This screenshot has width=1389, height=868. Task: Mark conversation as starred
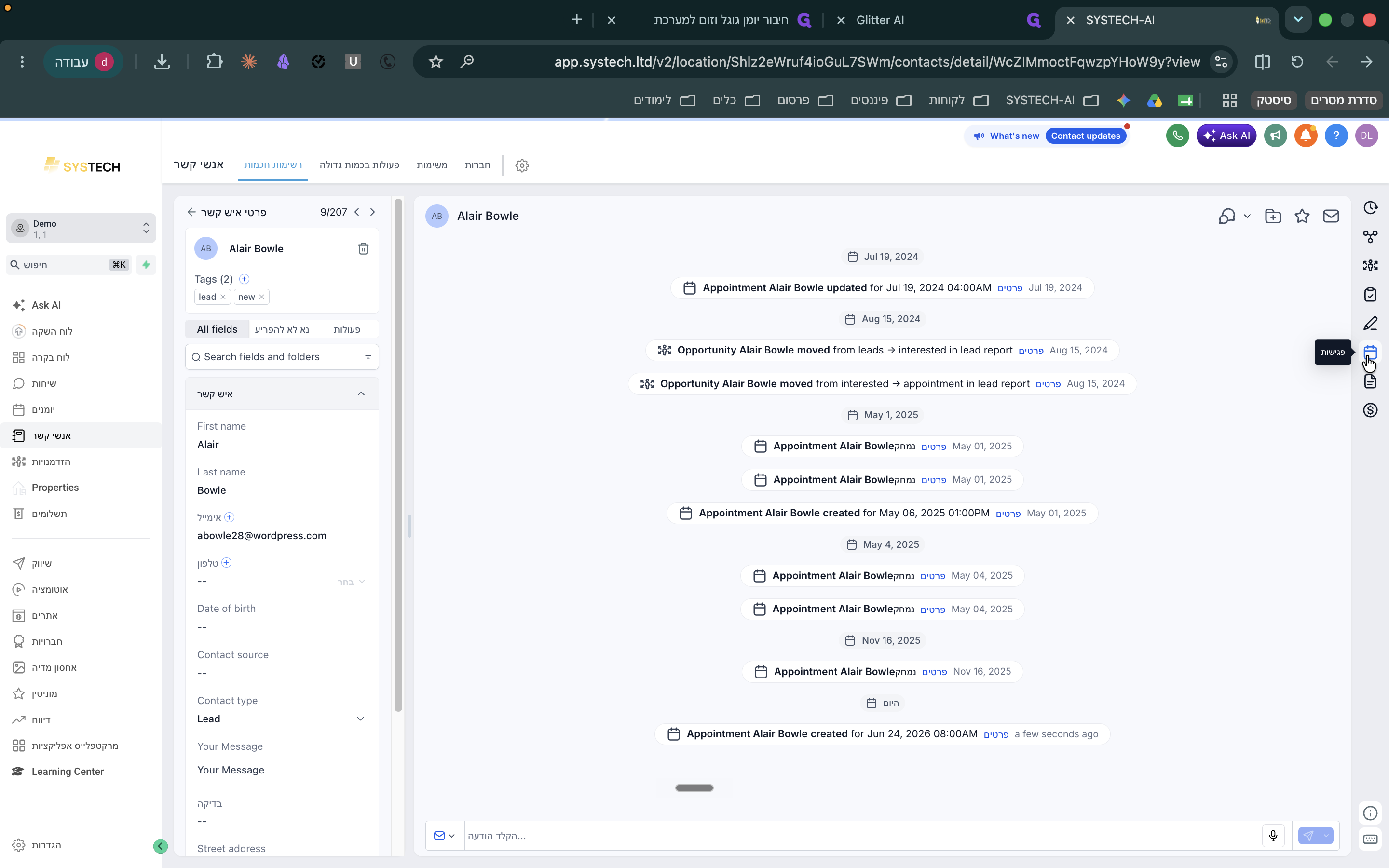pyautogui.click(x=1302, y=216)
